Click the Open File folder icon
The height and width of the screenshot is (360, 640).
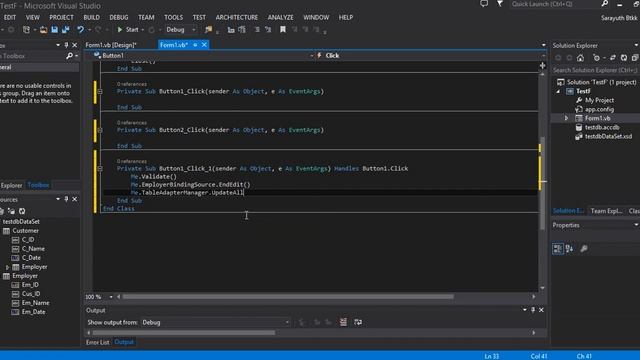tap(43, 30)
